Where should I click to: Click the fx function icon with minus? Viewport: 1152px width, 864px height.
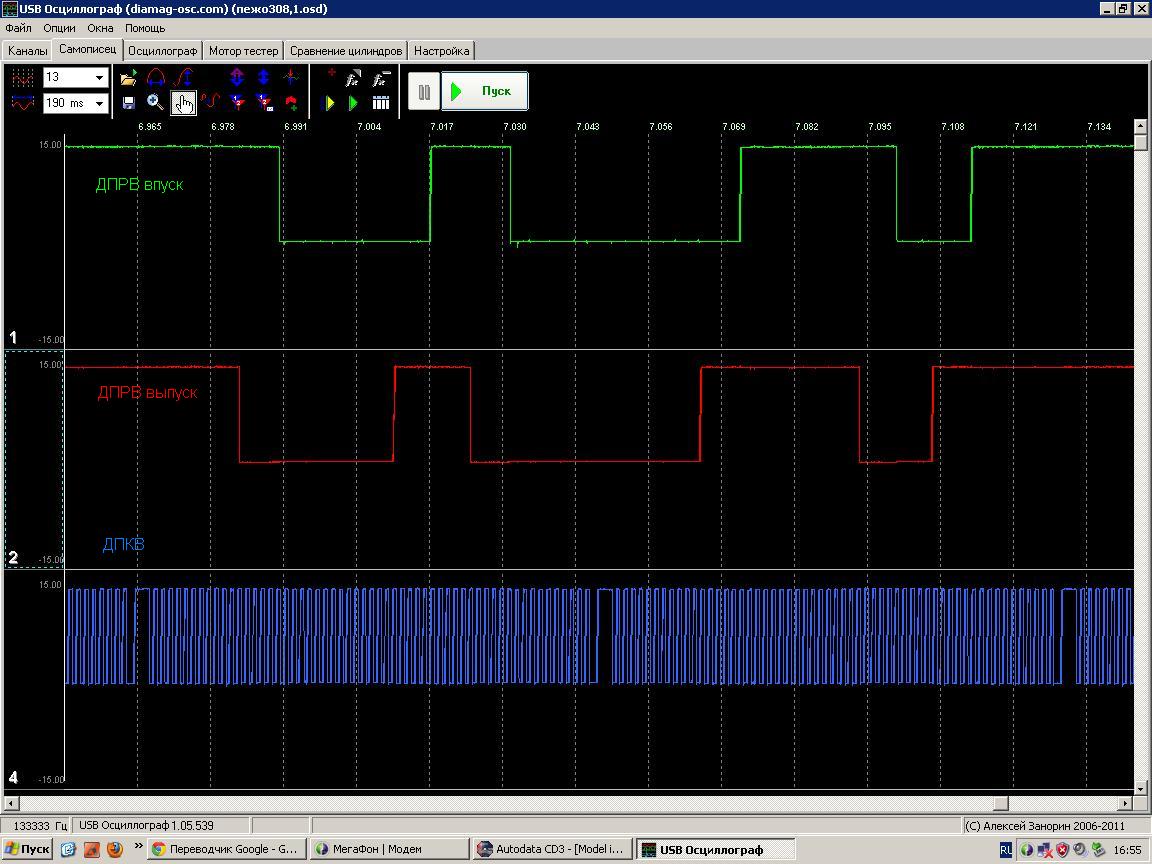click(381, 78)
